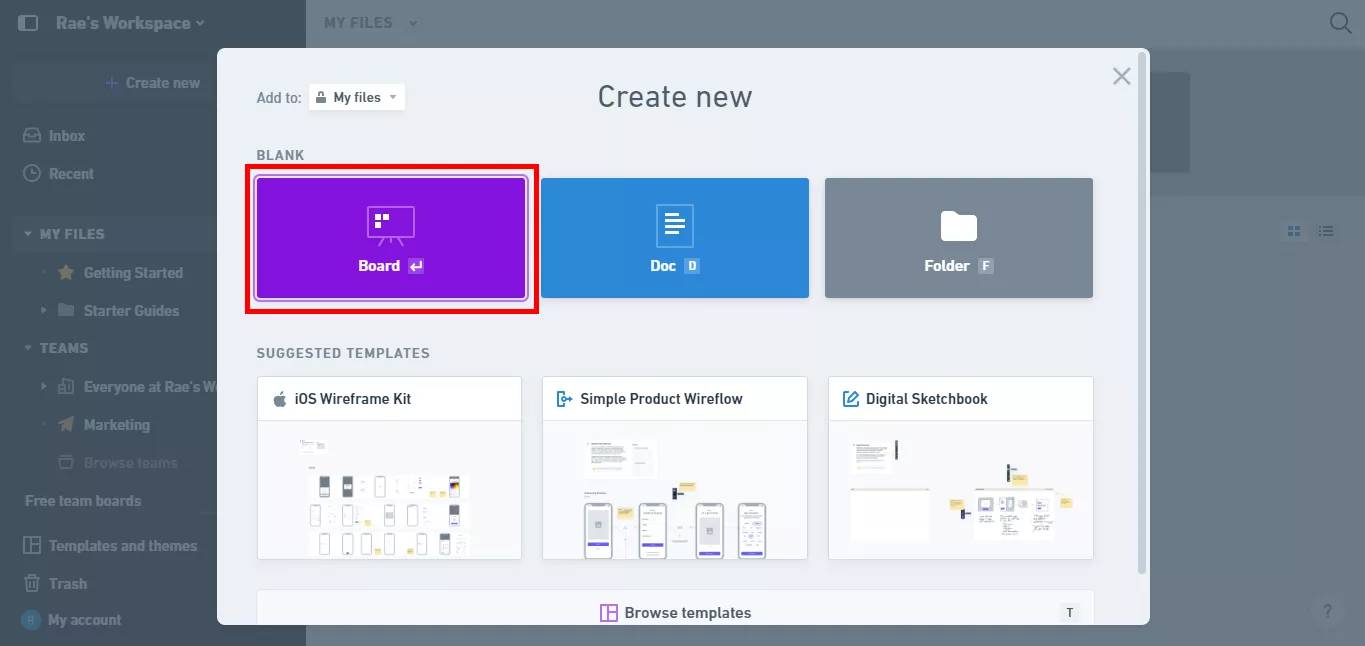
Task: Toggle the sidebar panel icon
Action: point(28,23)
